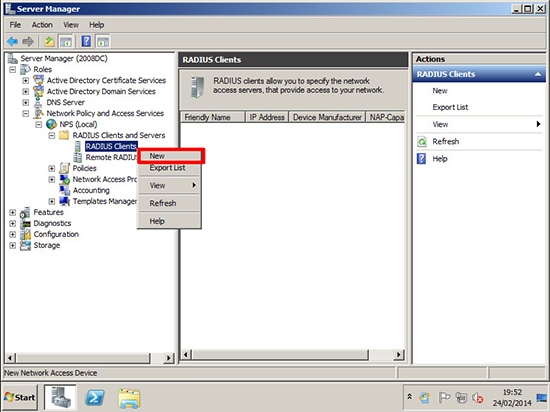Viewport: 550px width, 412px height.
Task: Click New in the Actions pane
Action: (x=440, y=91)
